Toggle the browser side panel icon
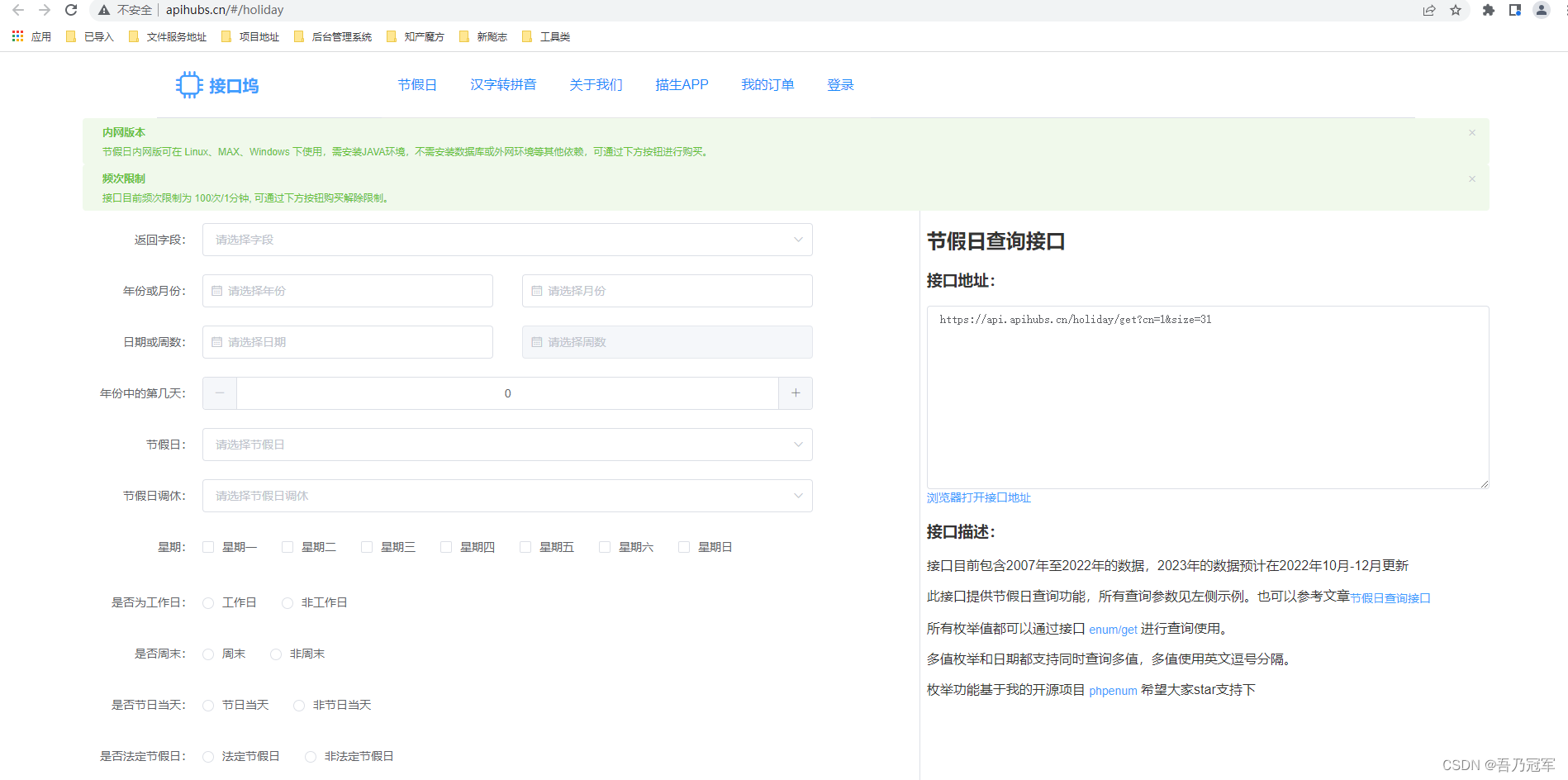Screen dimensions: 1568x780 tap(1515, 10)
